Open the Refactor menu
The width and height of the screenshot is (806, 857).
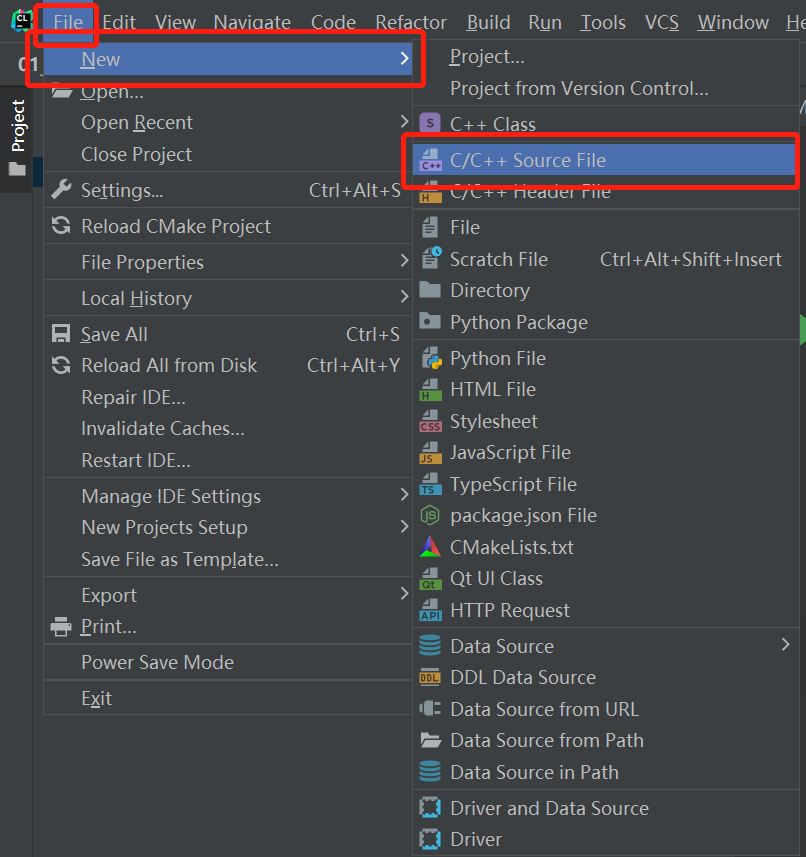click(411, 22)
